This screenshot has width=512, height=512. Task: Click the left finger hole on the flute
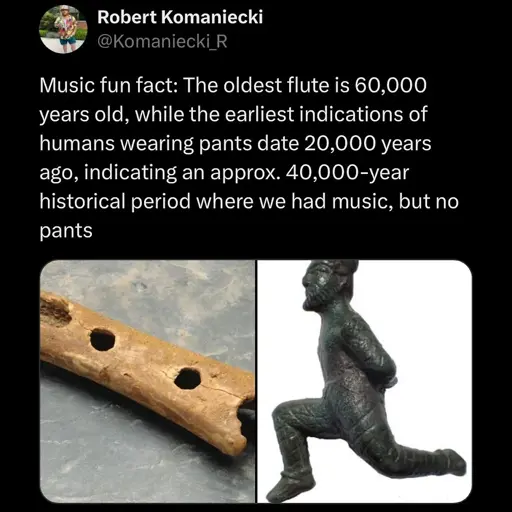pyautogui.click(x=103, y=340)
